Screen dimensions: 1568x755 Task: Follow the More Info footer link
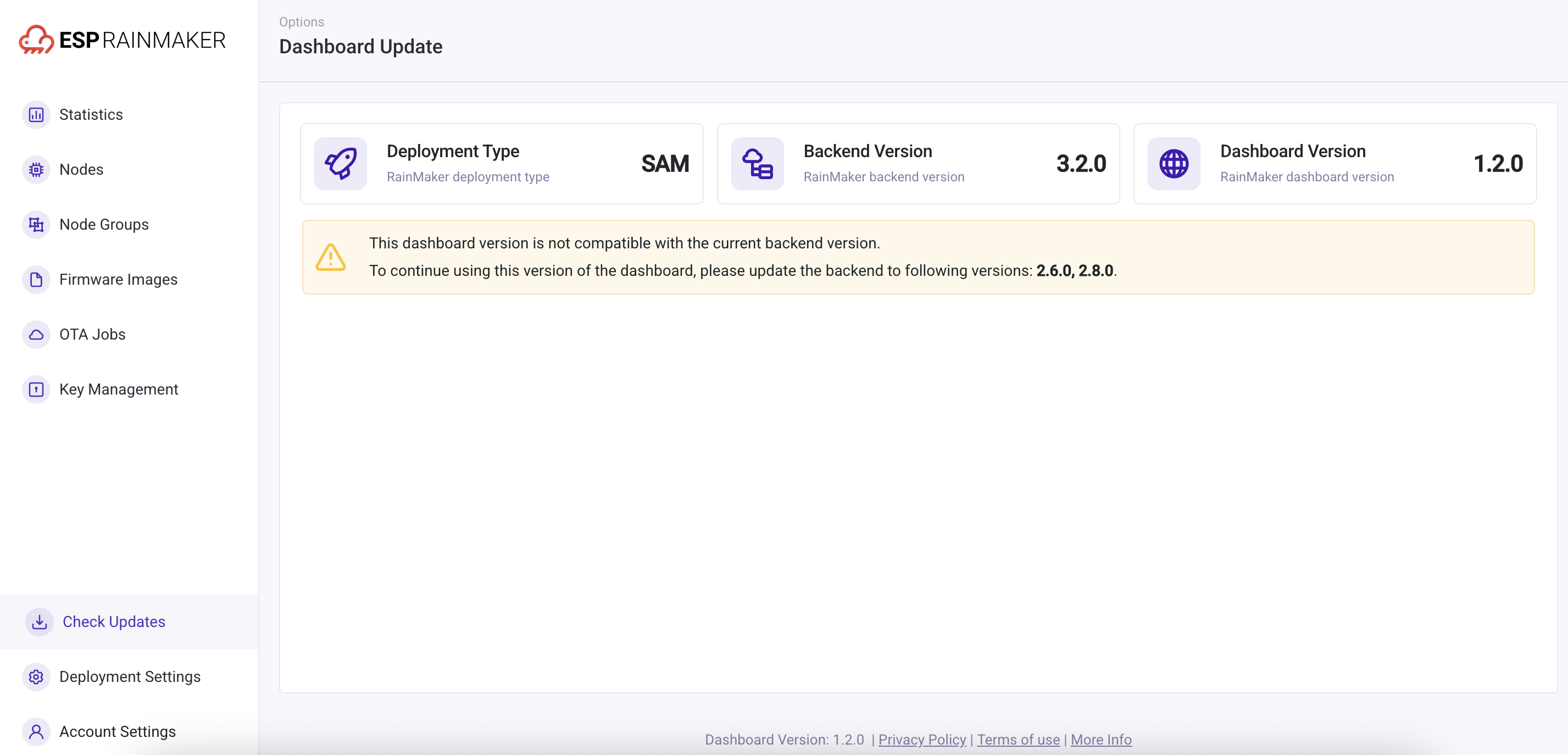coord(1100,739)
